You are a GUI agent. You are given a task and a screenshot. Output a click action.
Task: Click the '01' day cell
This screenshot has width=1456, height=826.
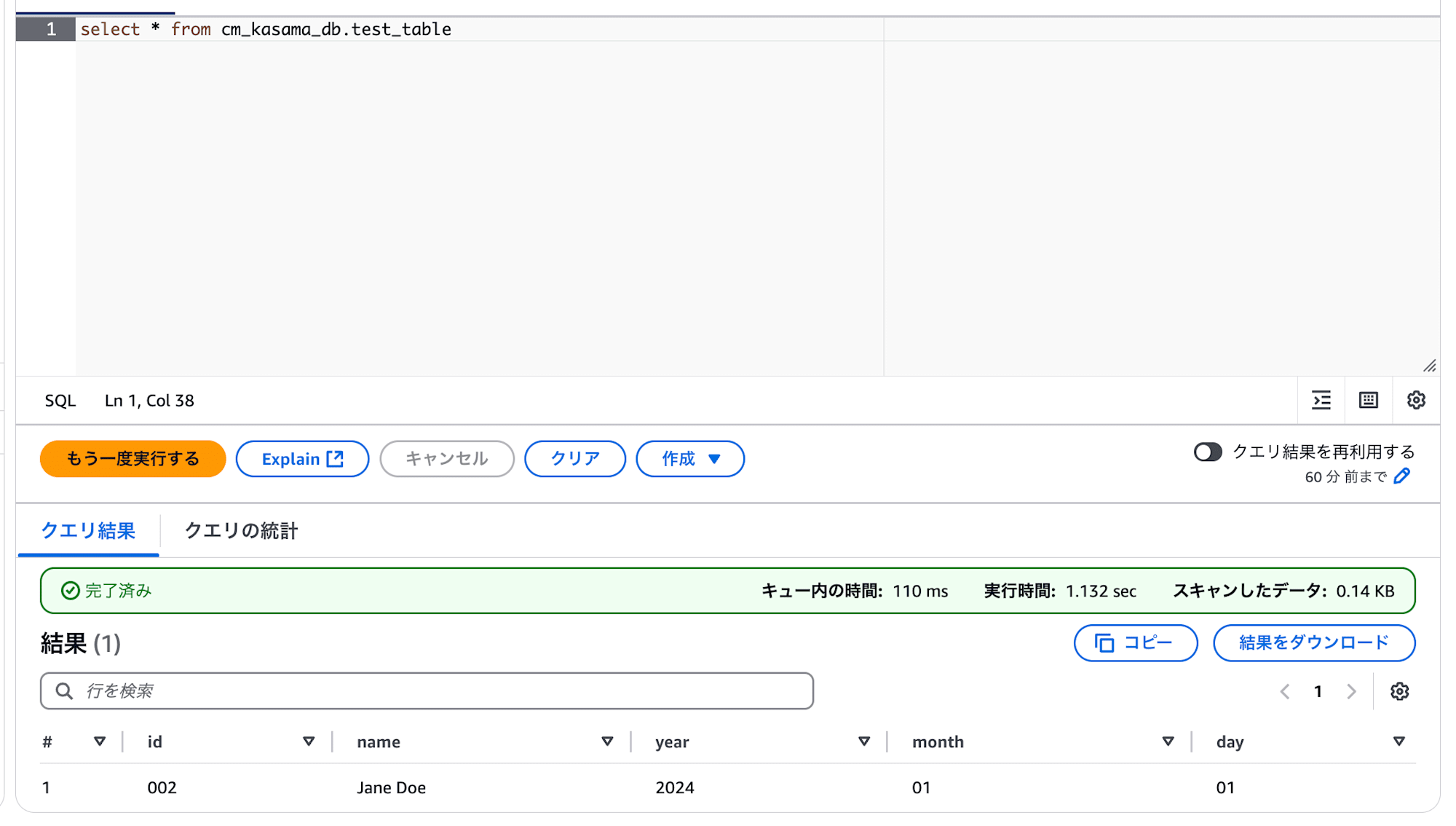click(x=1225, y=787)
